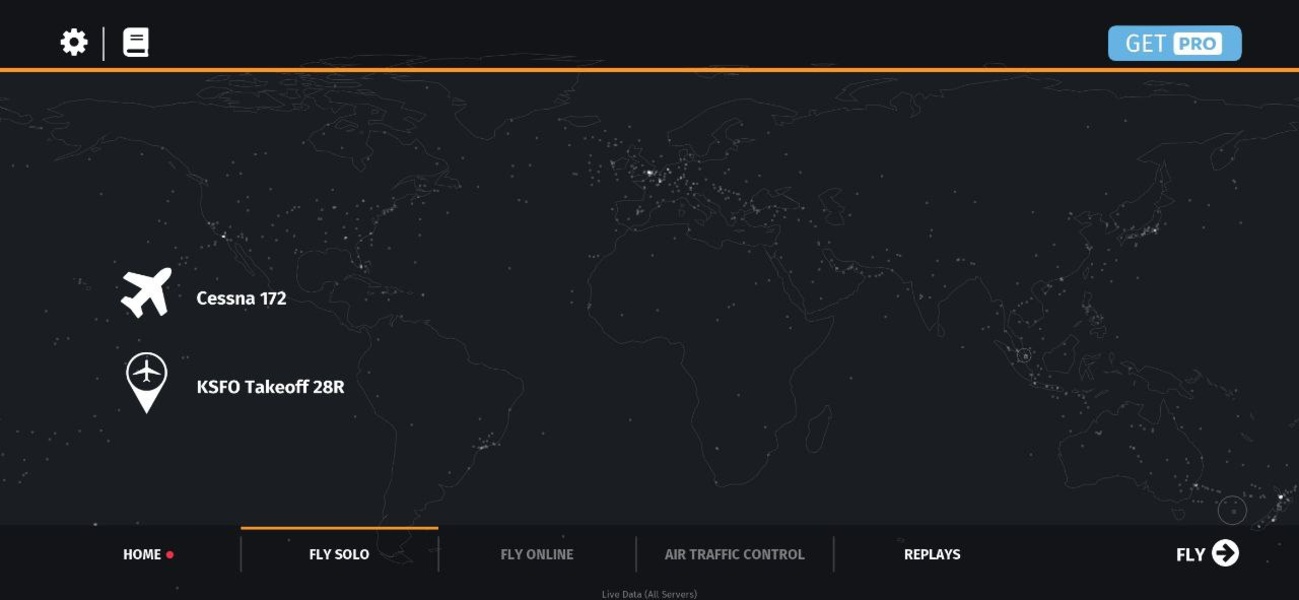1299x600 pixels.
Task: Click the airplane aircraft selection icon
Action: 147,293
